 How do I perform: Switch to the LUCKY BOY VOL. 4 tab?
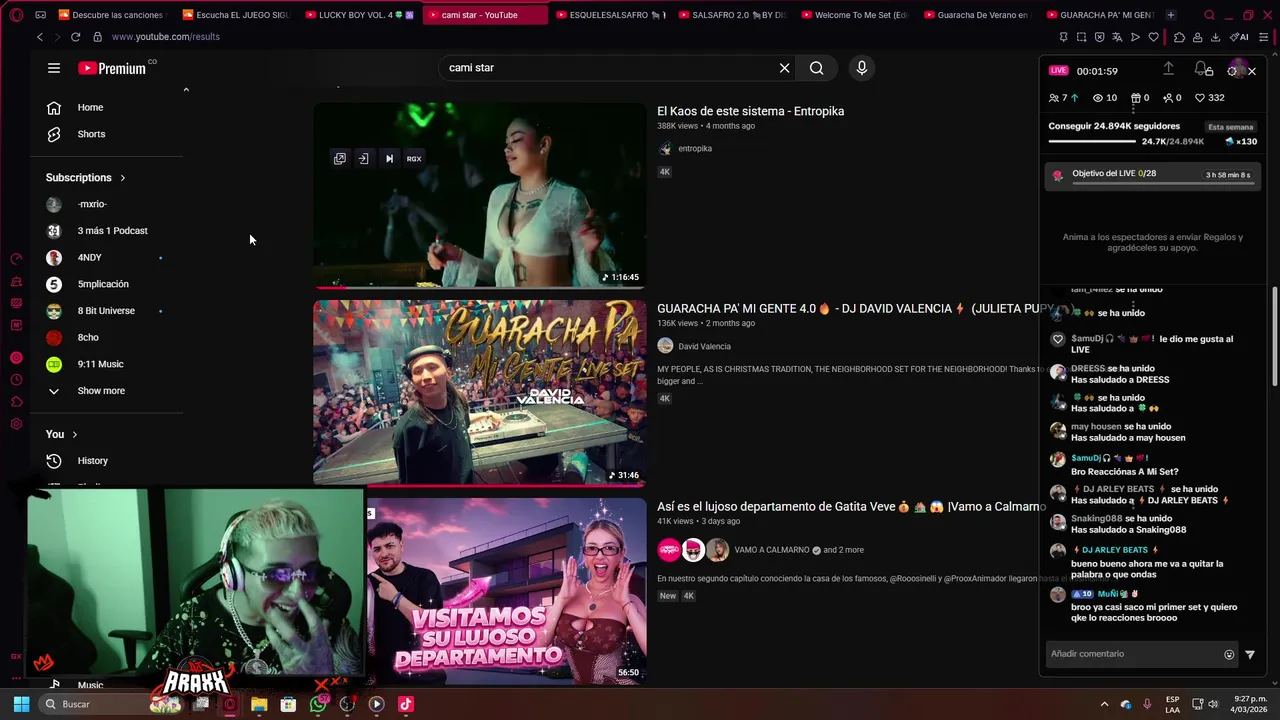tap(358, 15)
